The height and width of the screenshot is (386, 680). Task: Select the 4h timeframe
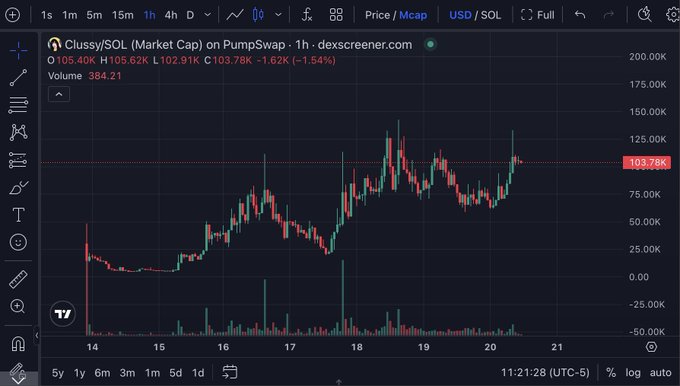(x=171, y=15)
